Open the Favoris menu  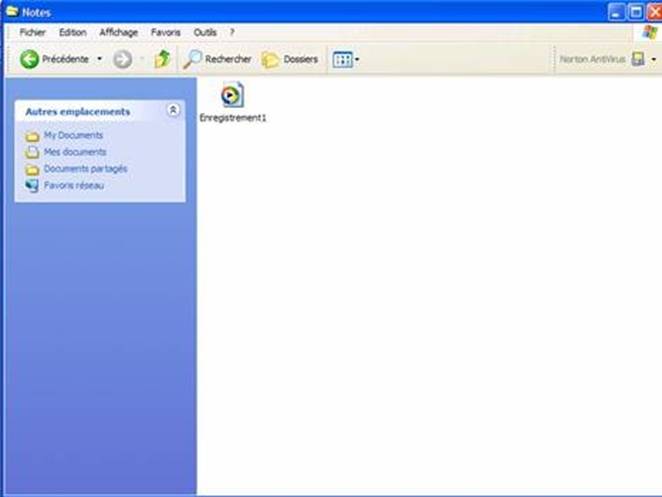(x=166, y=33)
